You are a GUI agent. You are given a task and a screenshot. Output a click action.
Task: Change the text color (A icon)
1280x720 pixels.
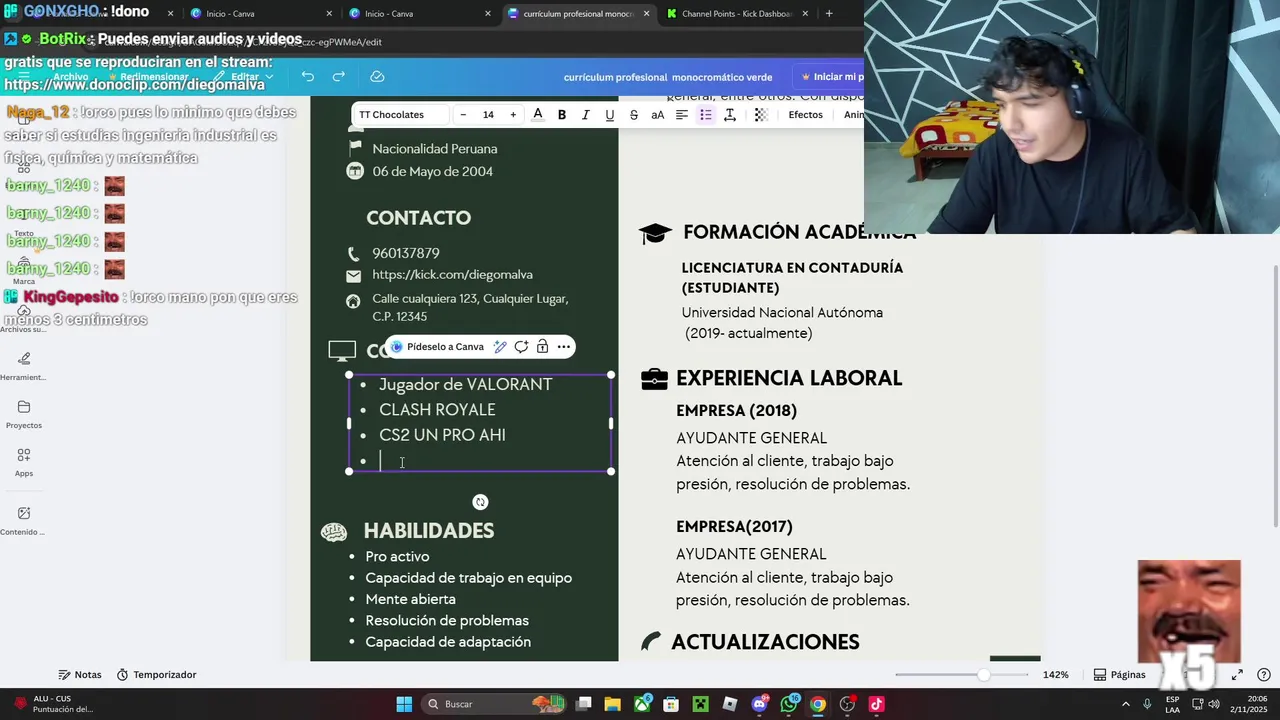[538, 115]
